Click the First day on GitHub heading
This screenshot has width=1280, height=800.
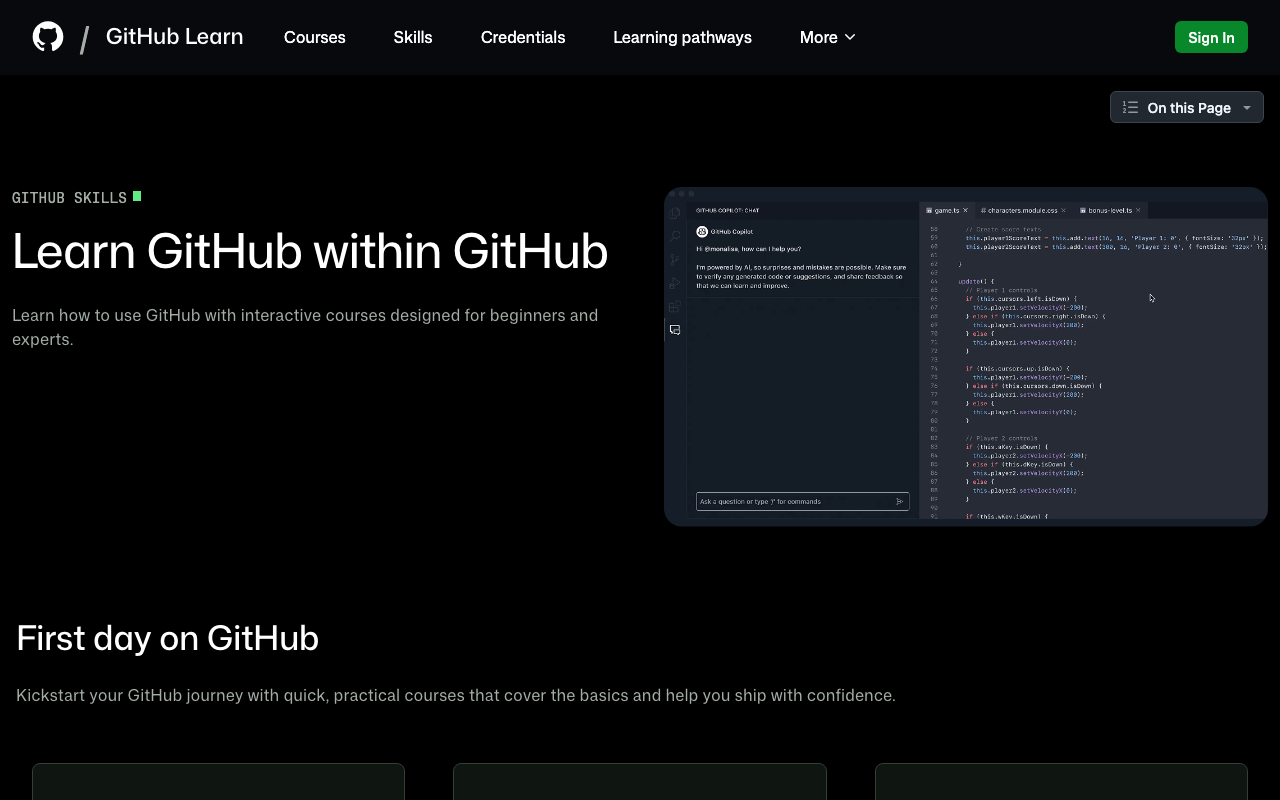(168, 638)
